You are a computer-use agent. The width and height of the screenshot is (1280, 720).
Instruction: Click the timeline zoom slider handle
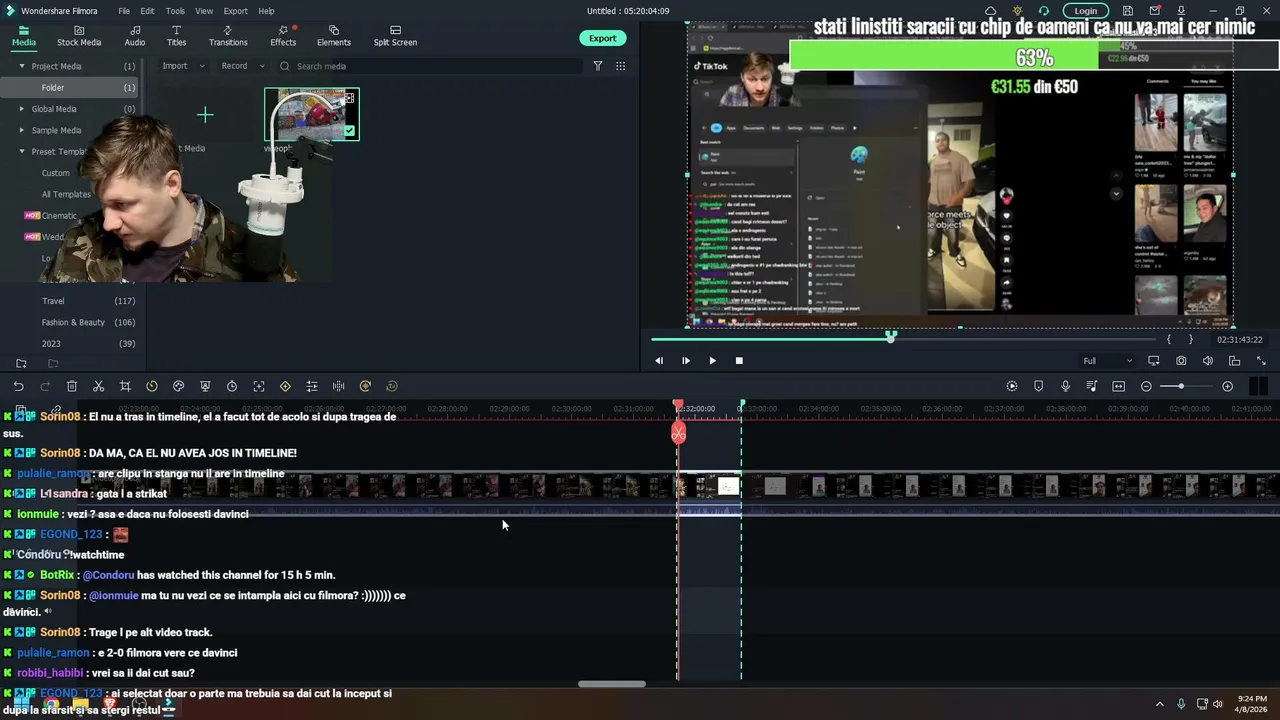click(x=1181, y=386)
